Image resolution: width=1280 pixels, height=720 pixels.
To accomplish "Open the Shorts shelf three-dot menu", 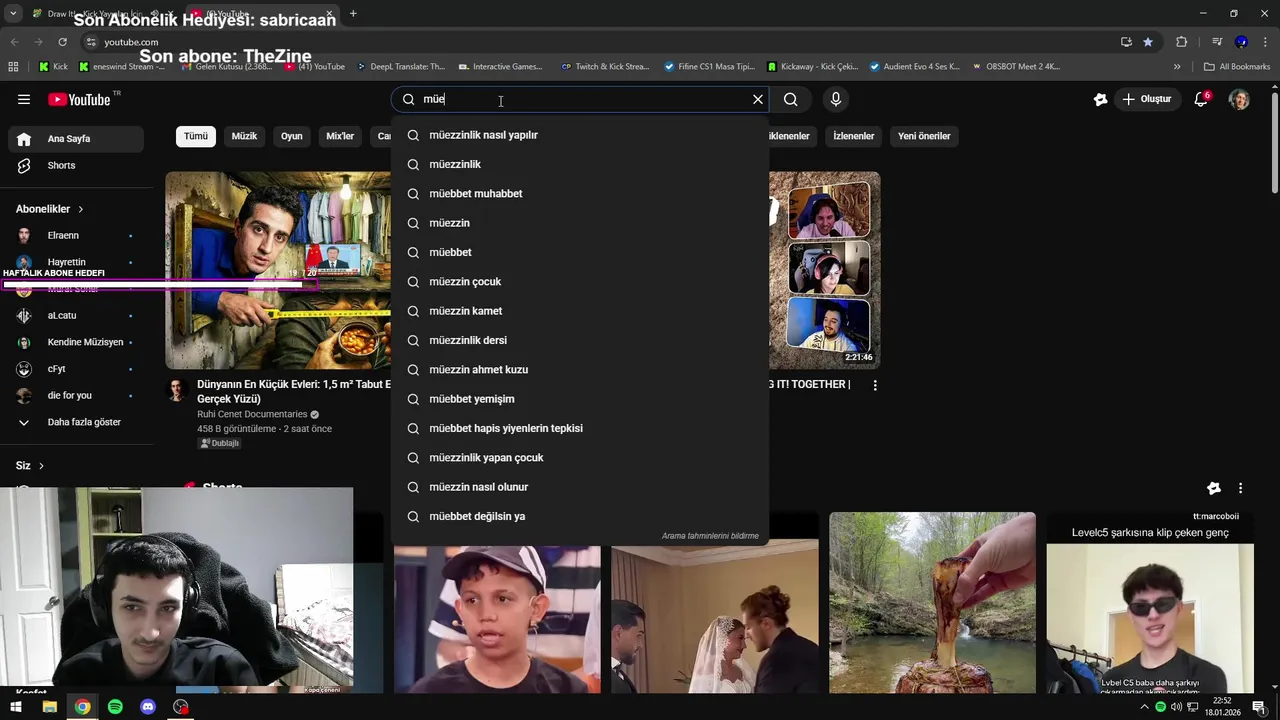I will tap(1240, 488).
